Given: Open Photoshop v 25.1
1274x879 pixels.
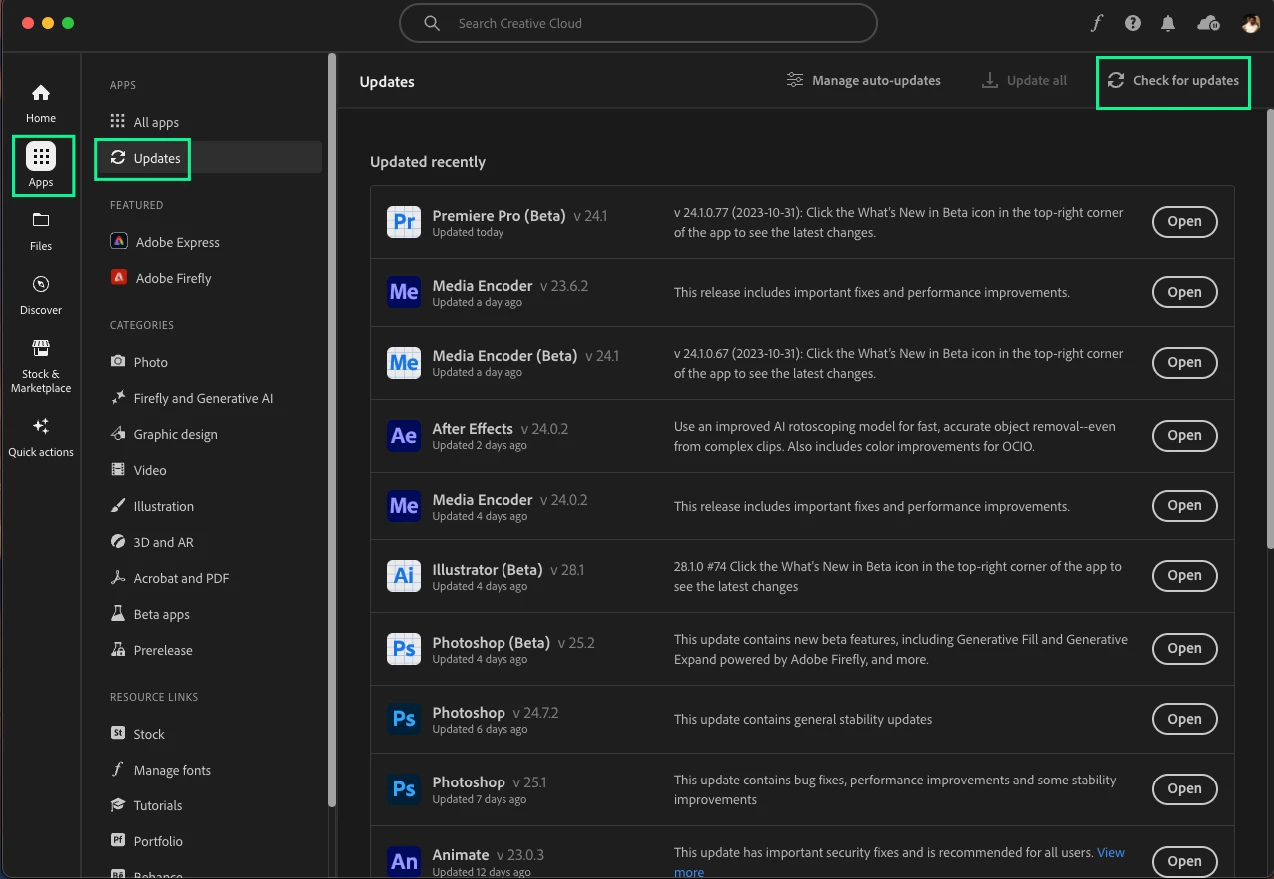Looking at the screenshot, I should 1184,788.
